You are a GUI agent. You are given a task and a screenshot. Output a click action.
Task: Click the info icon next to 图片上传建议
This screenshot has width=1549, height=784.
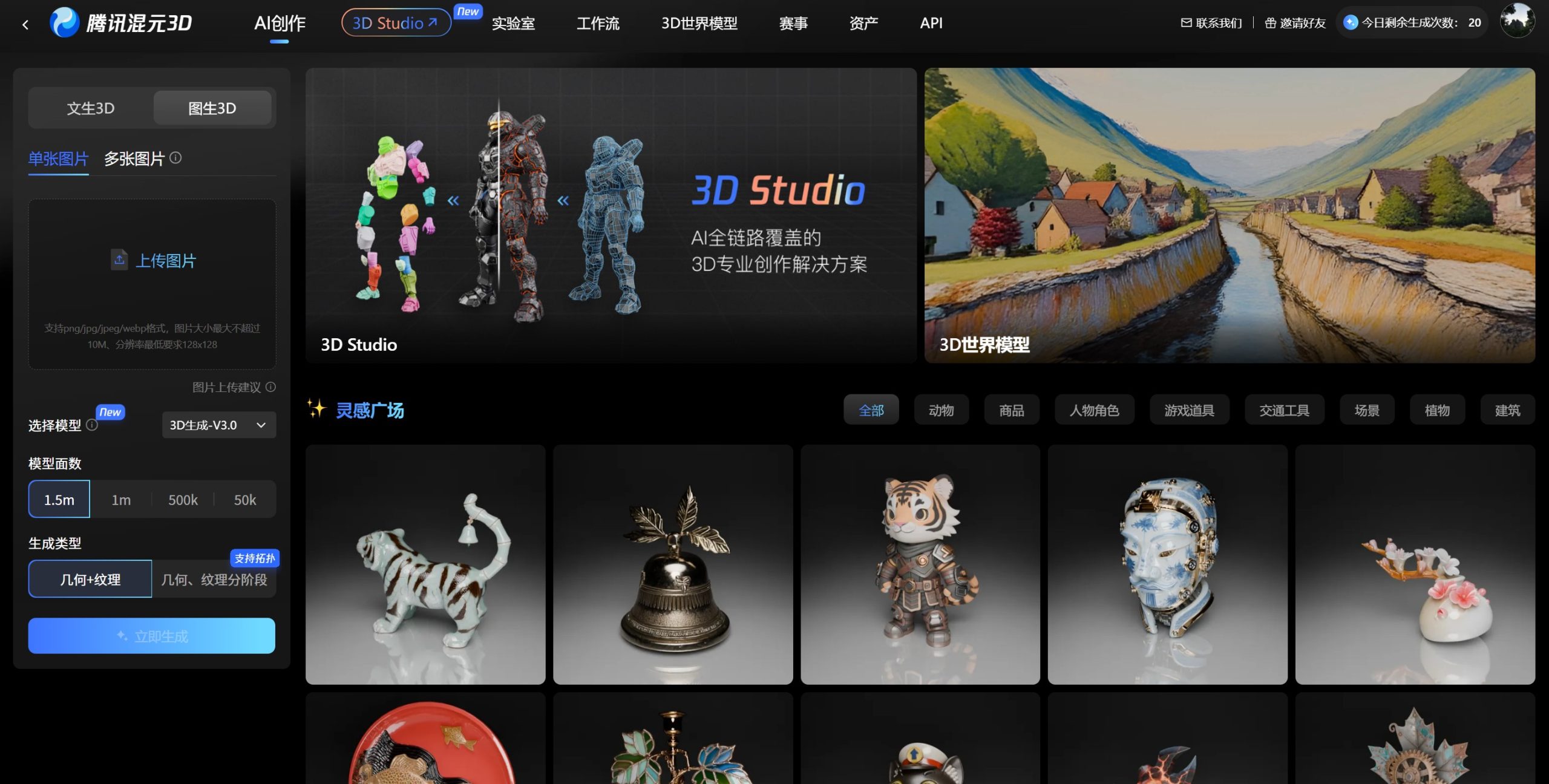click(x=270, y=387)
